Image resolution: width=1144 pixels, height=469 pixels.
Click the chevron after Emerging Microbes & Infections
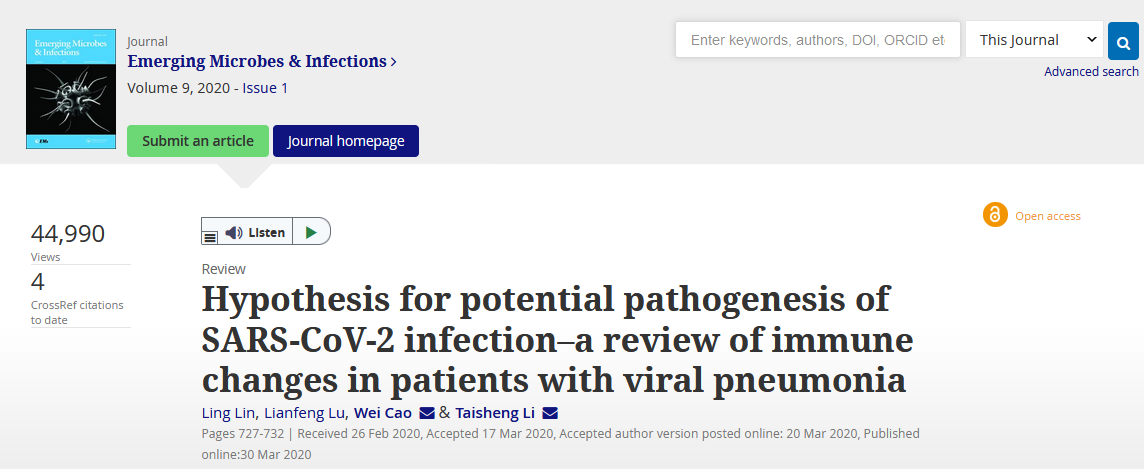tap(394, 62)
